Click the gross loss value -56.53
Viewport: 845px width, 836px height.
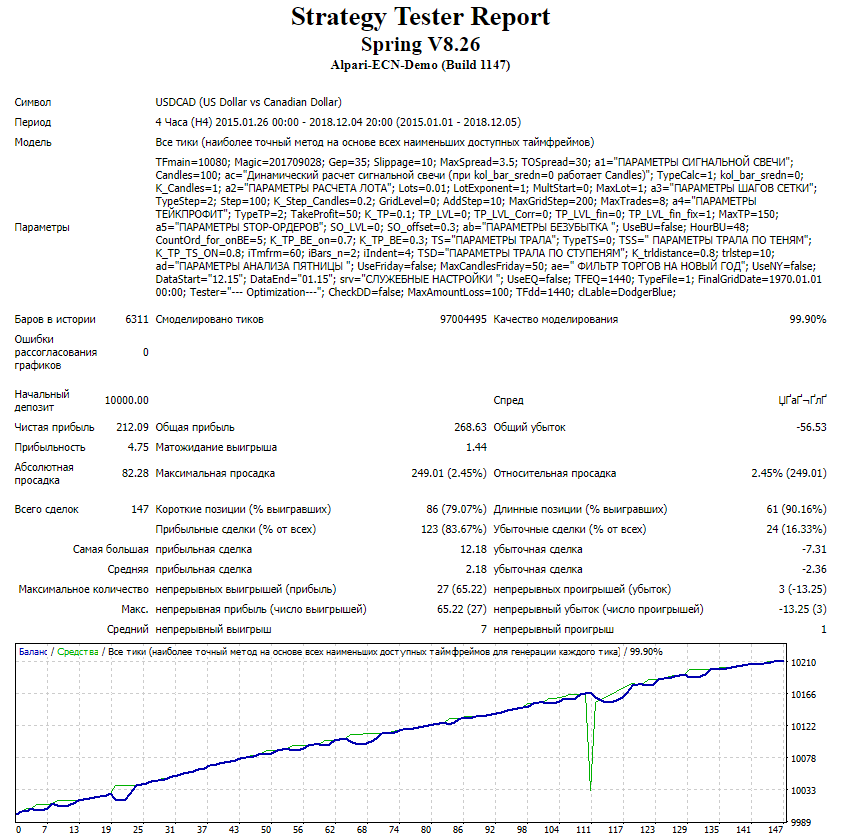(810, 427)
